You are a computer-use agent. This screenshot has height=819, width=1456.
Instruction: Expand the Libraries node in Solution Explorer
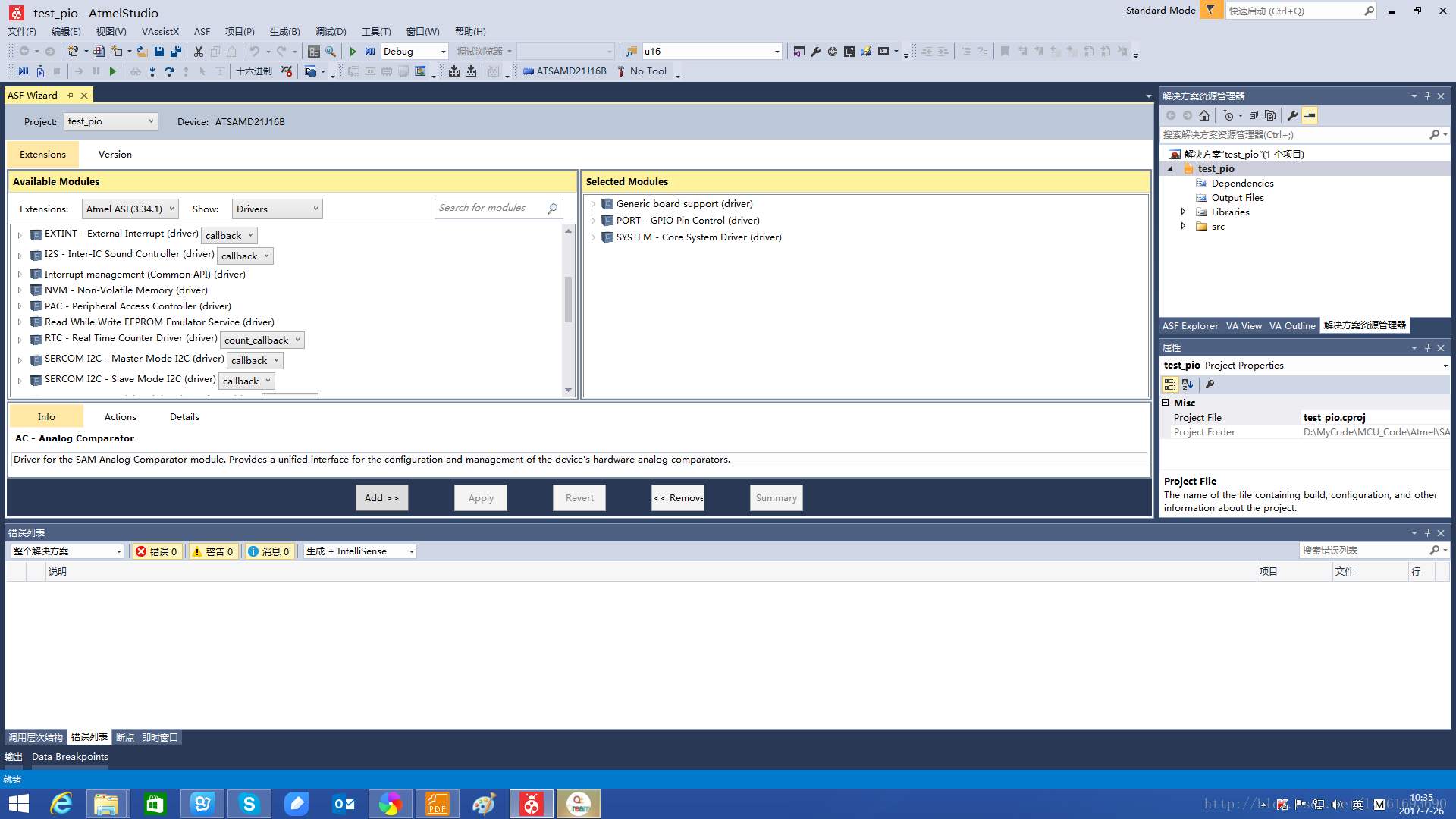[1183, 212]
